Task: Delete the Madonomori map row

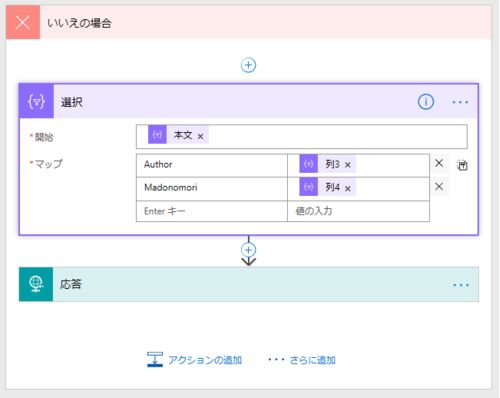Action: click(439, 186)
